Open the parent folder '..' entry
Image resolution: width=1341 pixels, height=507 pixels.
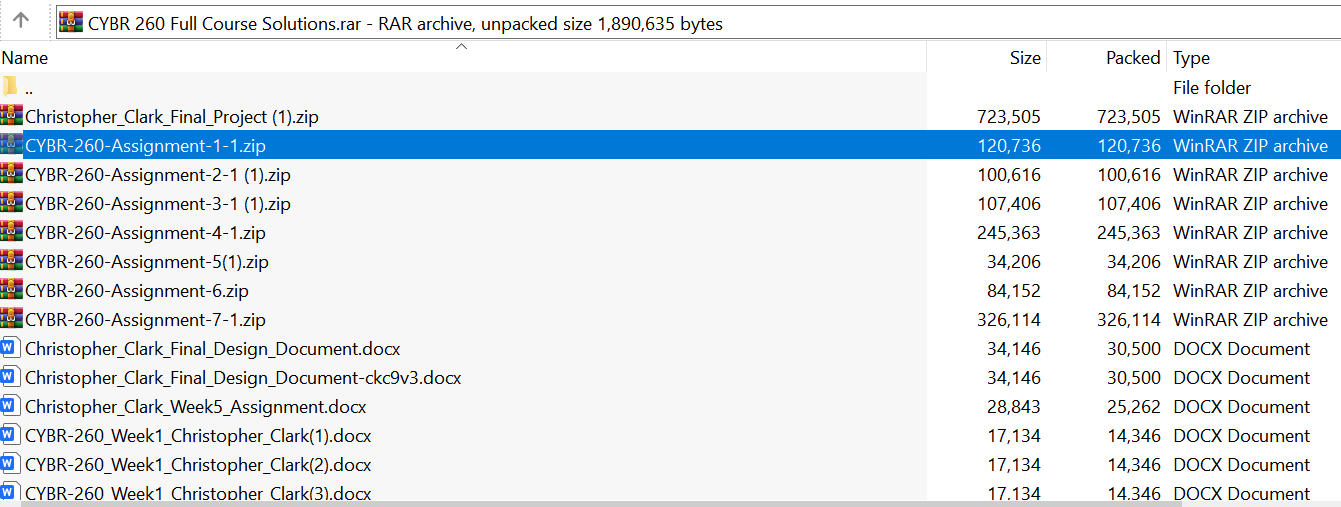coord(30,88)
